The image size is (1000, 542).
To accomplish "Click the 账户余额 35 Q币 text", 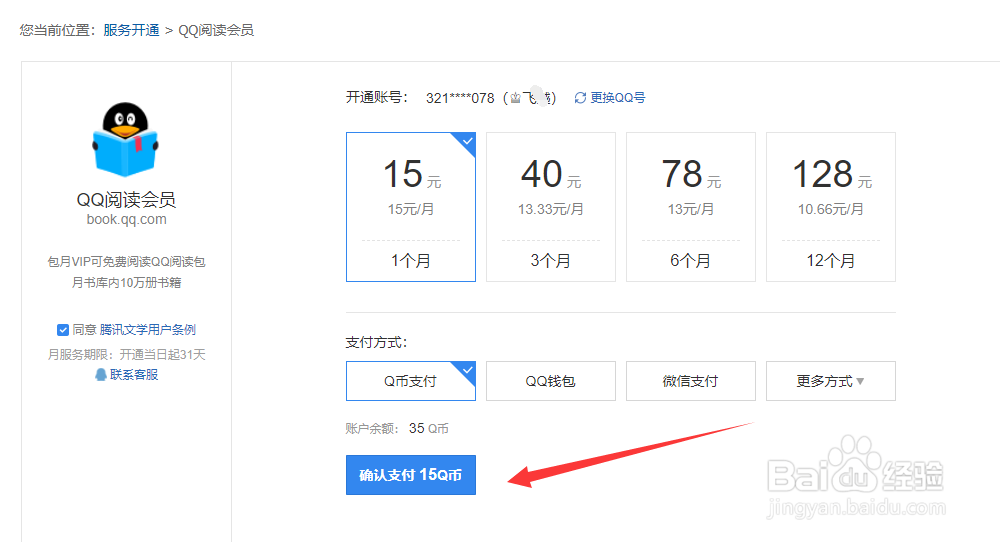I will tap(397, 428).
